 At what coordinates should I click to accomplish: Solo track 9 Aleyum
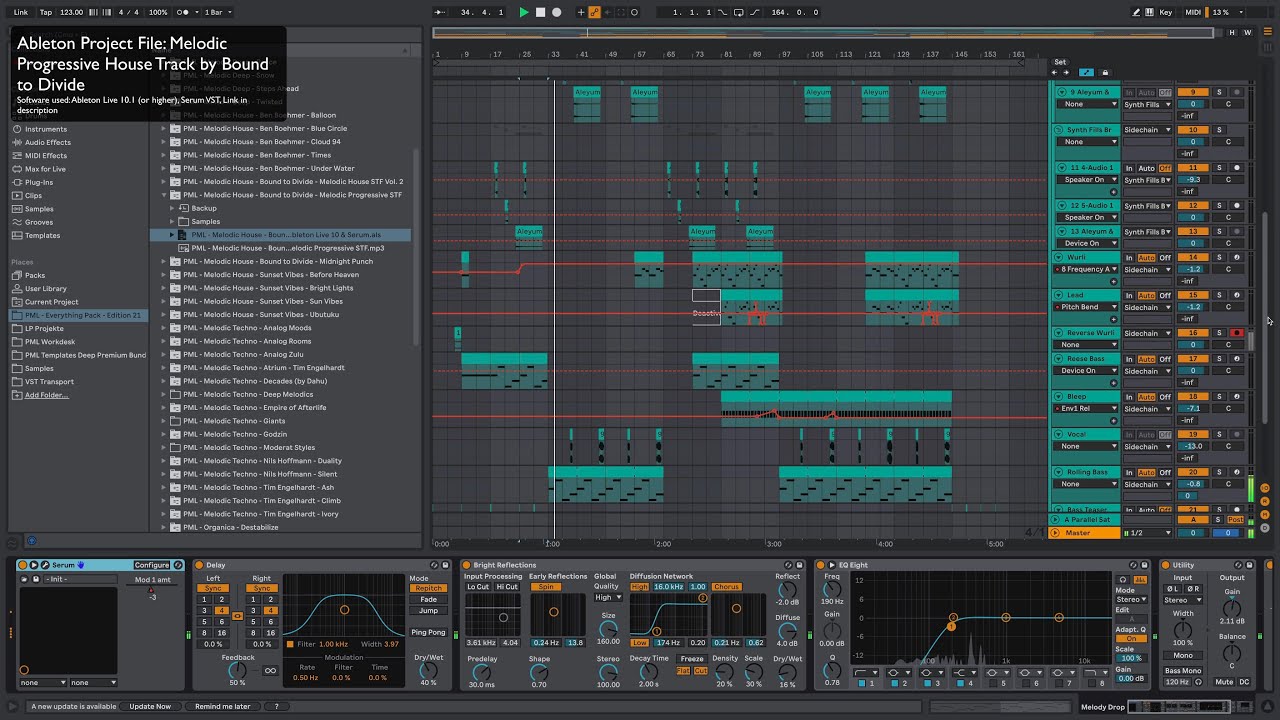[x=1219, y=92]
